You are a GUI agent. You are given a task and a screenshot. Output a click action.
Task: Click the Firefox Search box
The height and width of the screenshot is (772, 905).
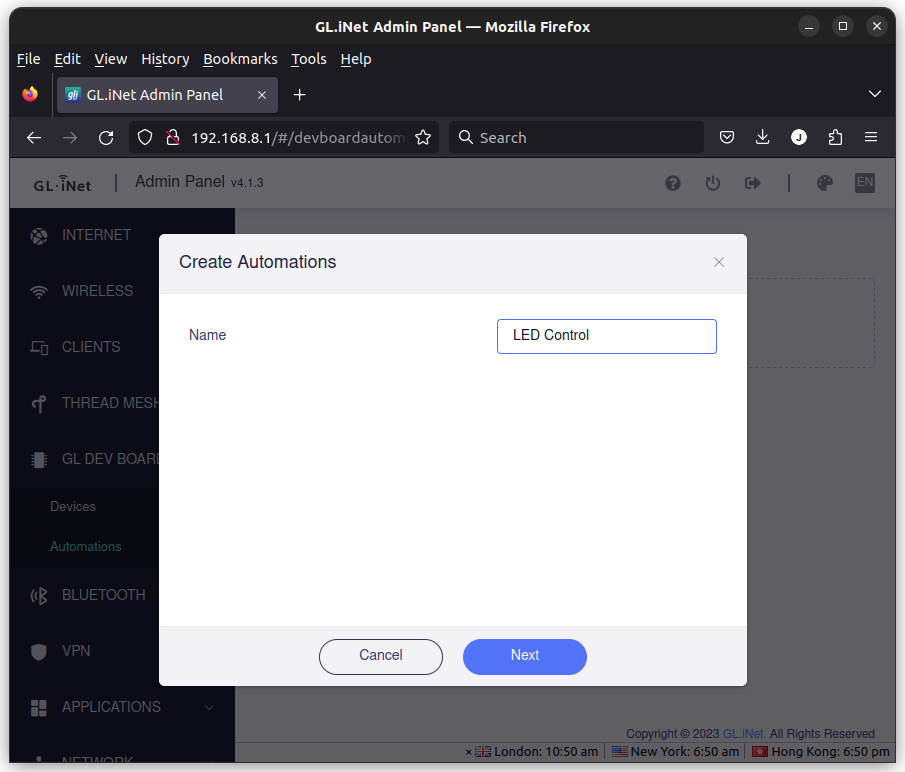576,137
